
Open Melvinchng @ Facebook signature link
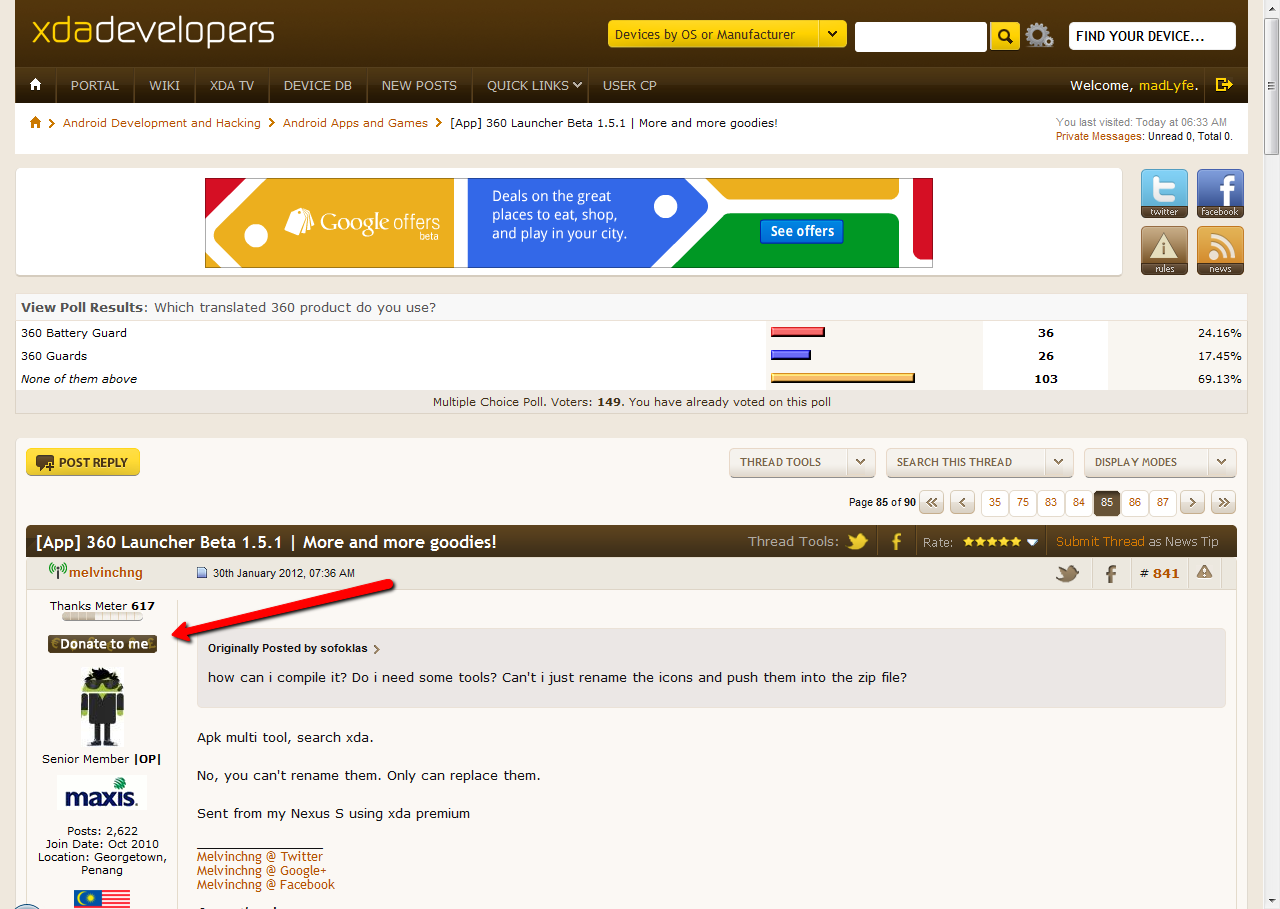(266, 885)
